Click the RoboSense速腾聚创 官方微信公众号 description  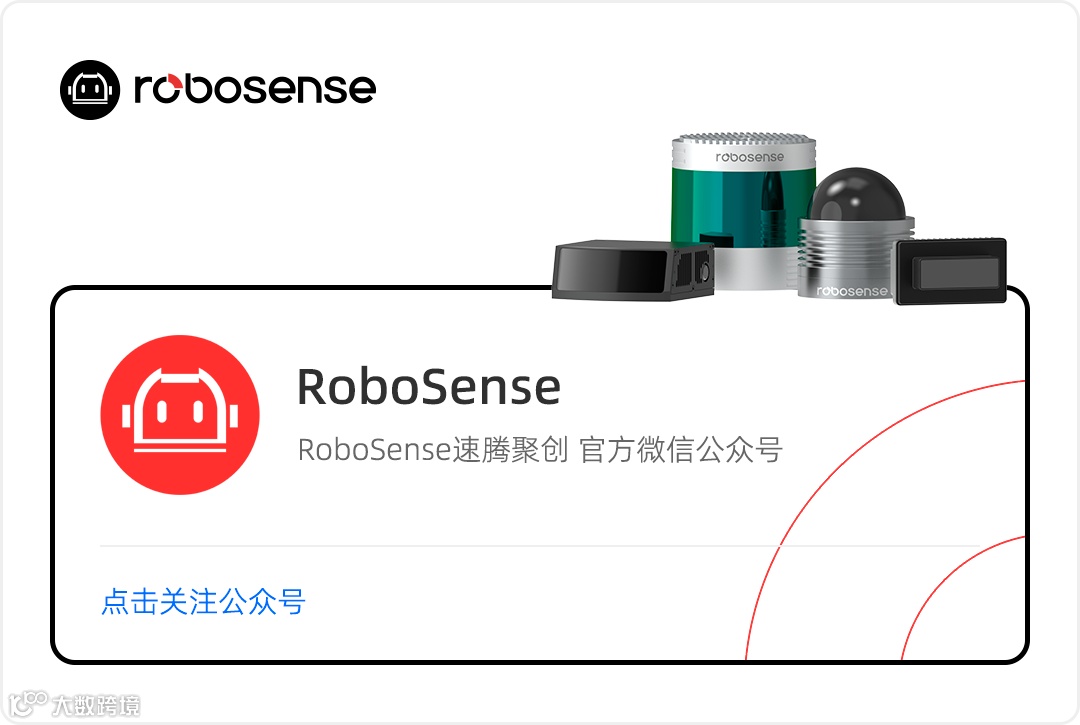540,450
